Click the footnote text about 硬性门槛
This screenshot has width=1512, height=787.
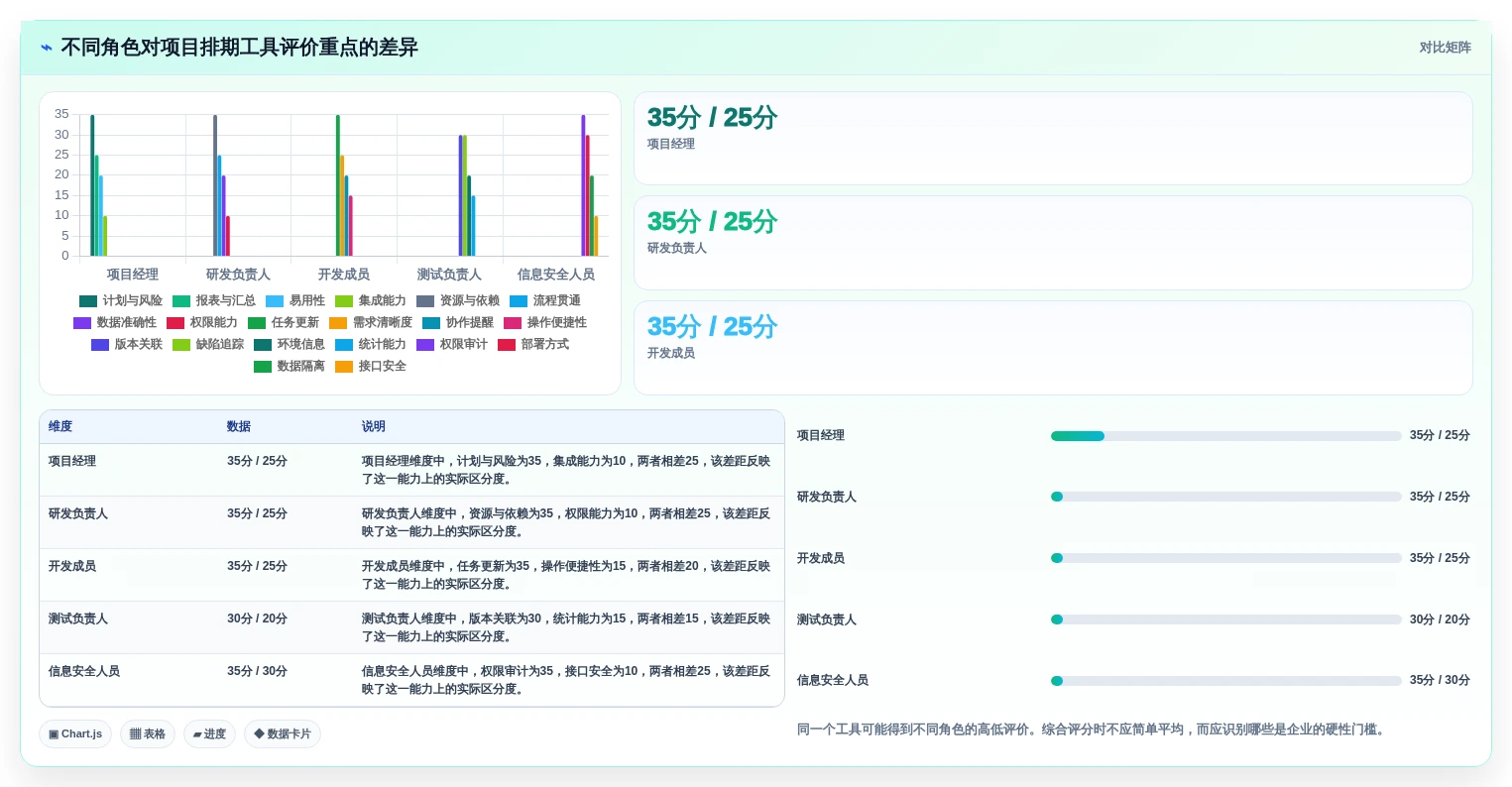(1093, 730)
